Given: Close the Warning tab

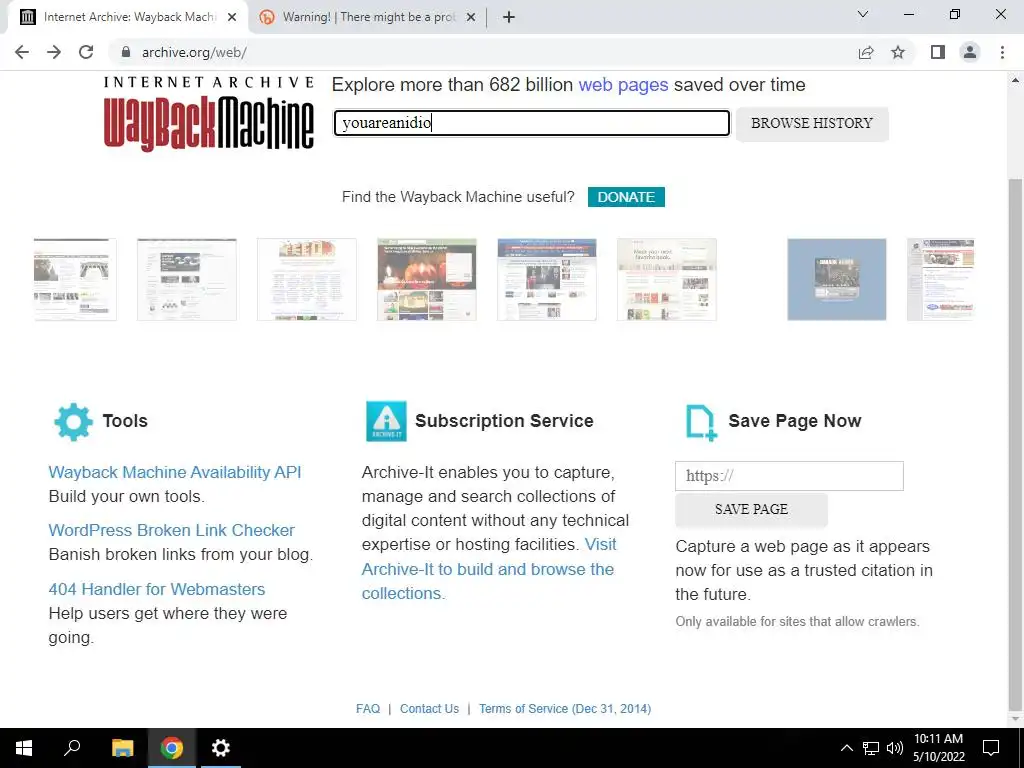Looking at the screenshot, I should (470, 17).
